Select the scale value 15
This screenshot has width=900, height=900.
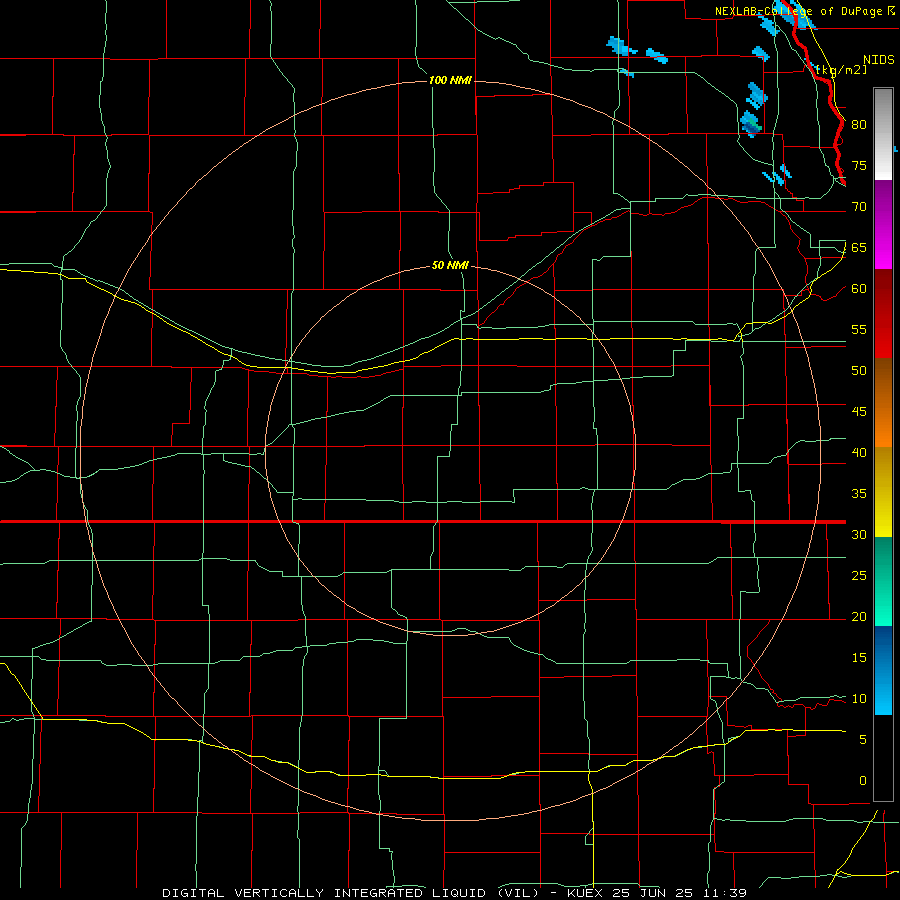[x=859, y=658]
